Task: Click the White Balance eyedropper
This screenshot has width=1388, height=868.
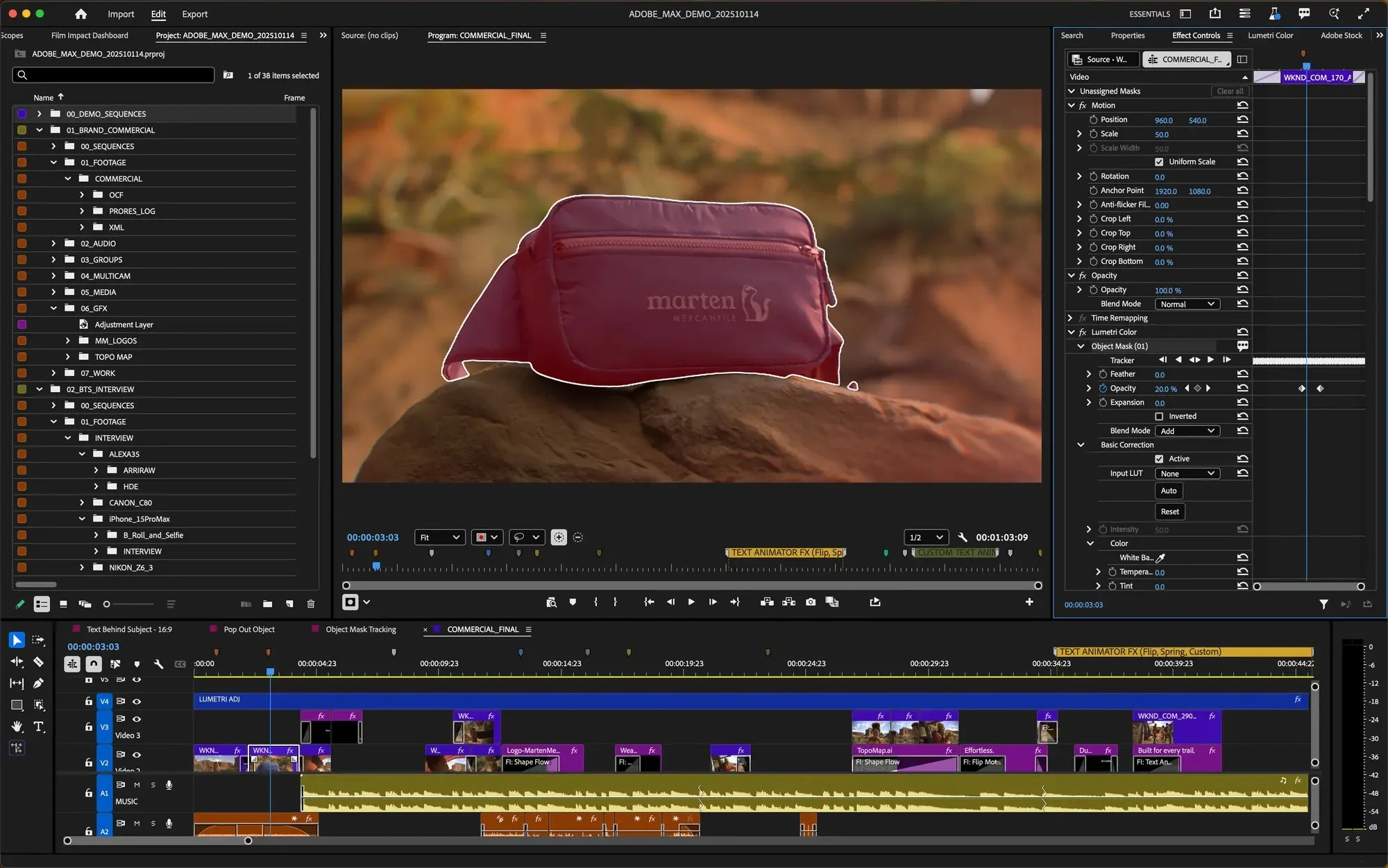Action: coord(1161,557)
